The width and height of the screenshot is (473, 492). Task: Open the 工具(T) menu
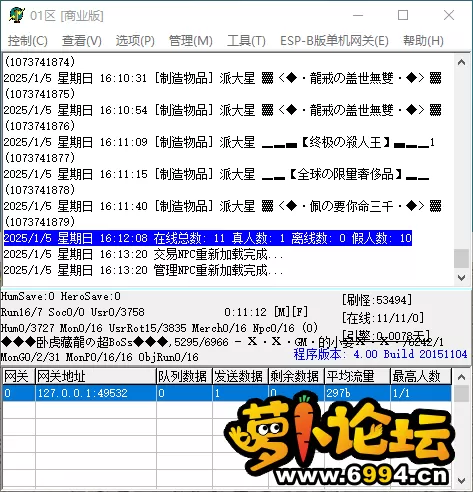[x=246, y=41]
